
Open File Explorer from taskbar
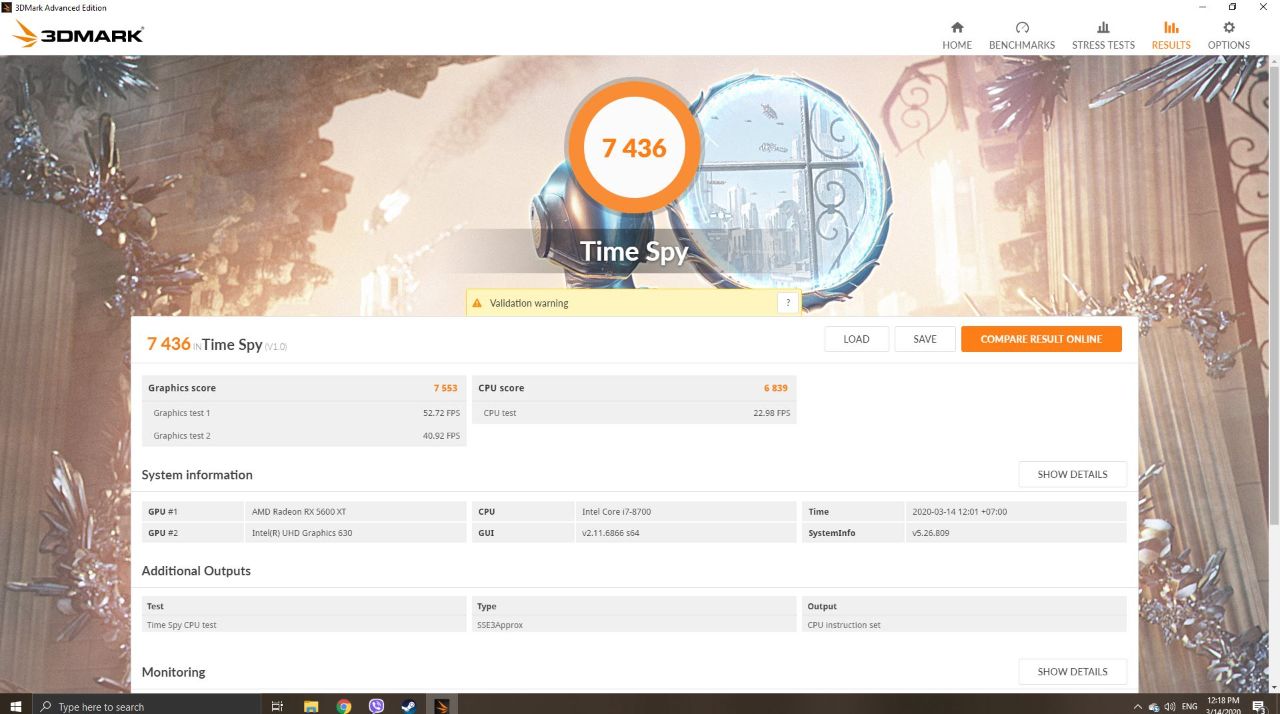311,706
